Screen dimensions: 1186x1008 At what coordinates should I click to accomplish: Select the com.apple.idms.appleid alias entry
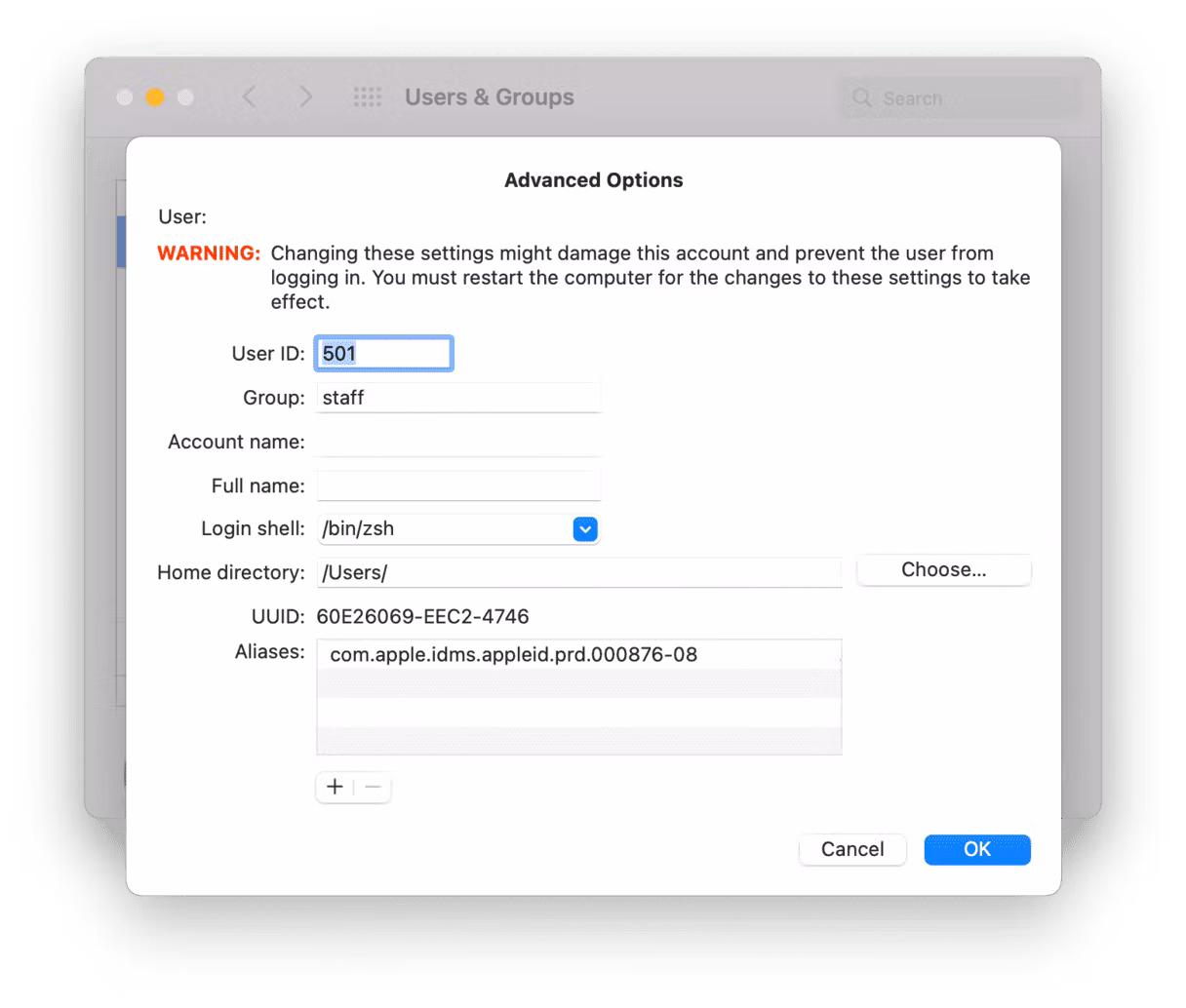click(514, 654)
